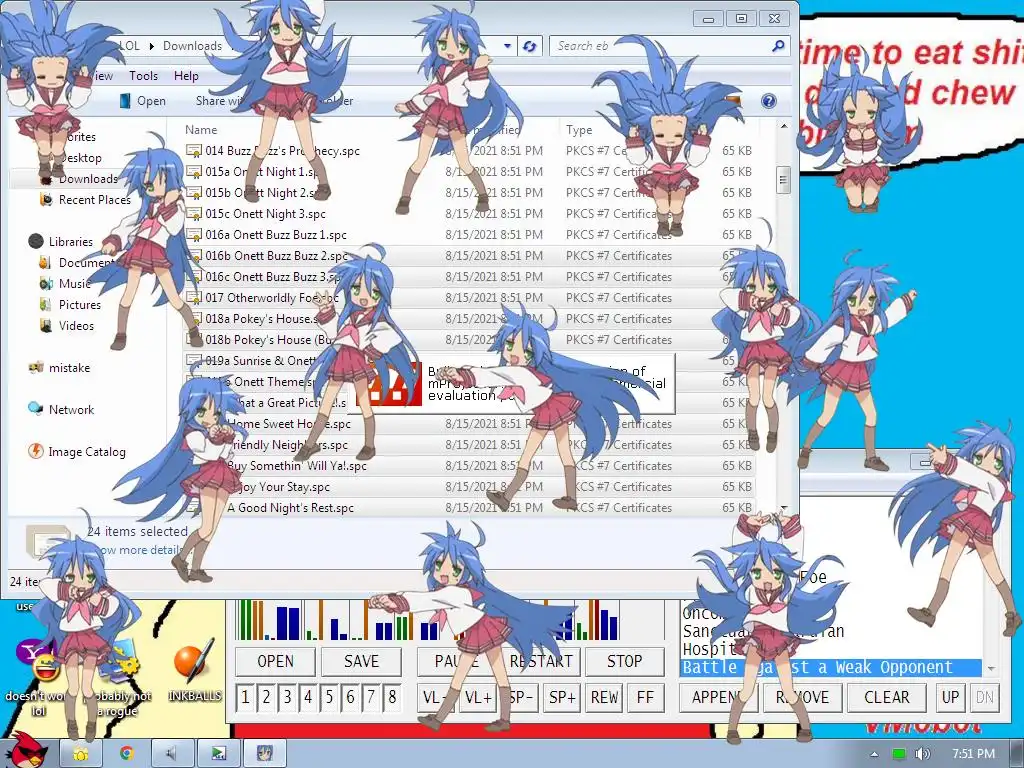Click the refresh icon beside the address bar
Image resolution: width=1024 pixels, height=768 pixels.
click(x=530, y=46)
